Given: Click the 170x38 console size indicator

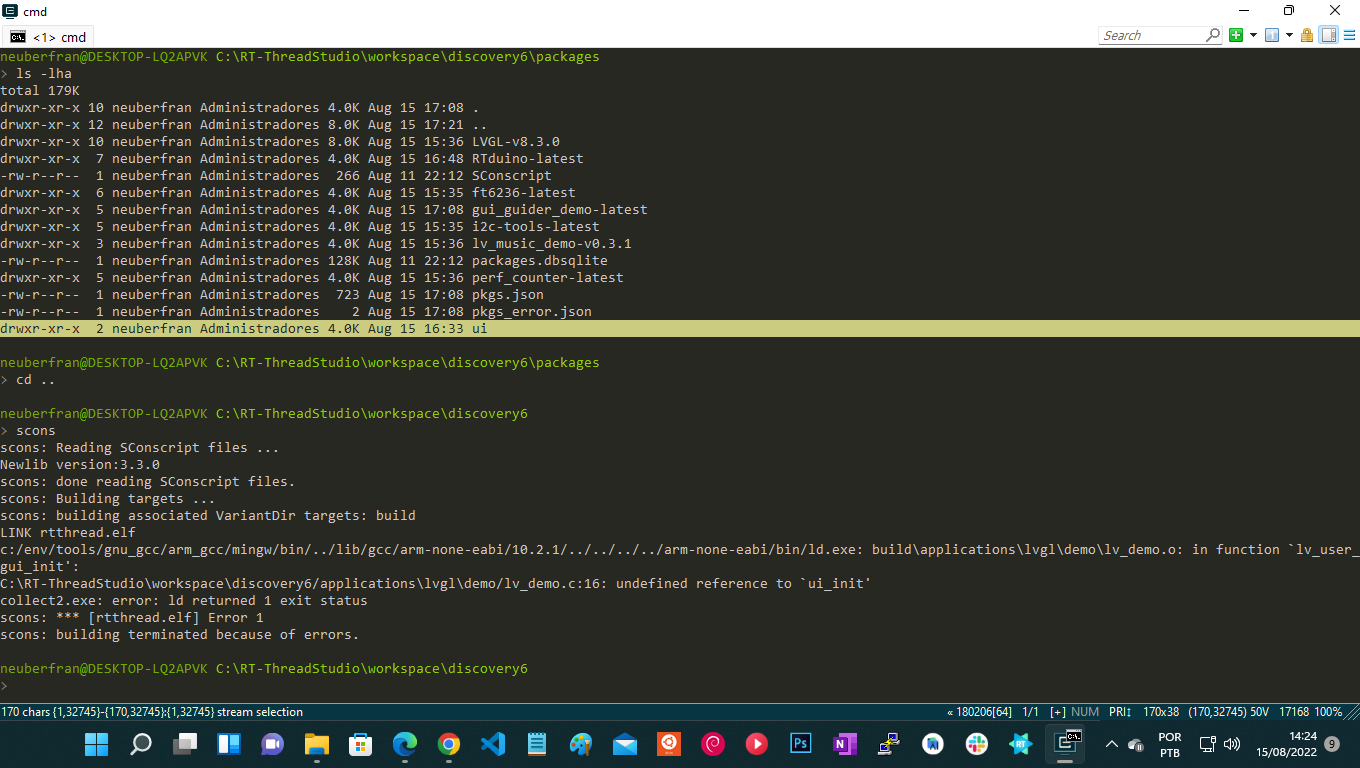Looking at the screenshot, I should [1162, 712].
